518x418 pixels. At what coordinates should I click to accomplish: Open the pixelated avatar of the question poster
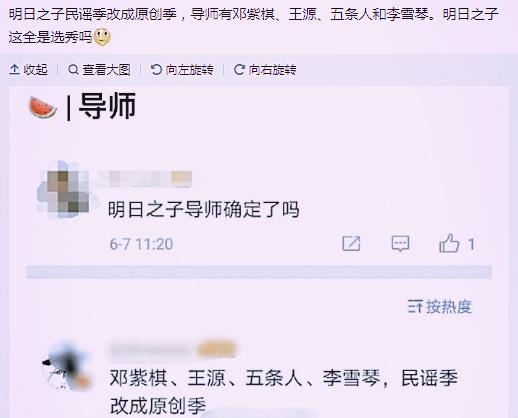point(65,191)
